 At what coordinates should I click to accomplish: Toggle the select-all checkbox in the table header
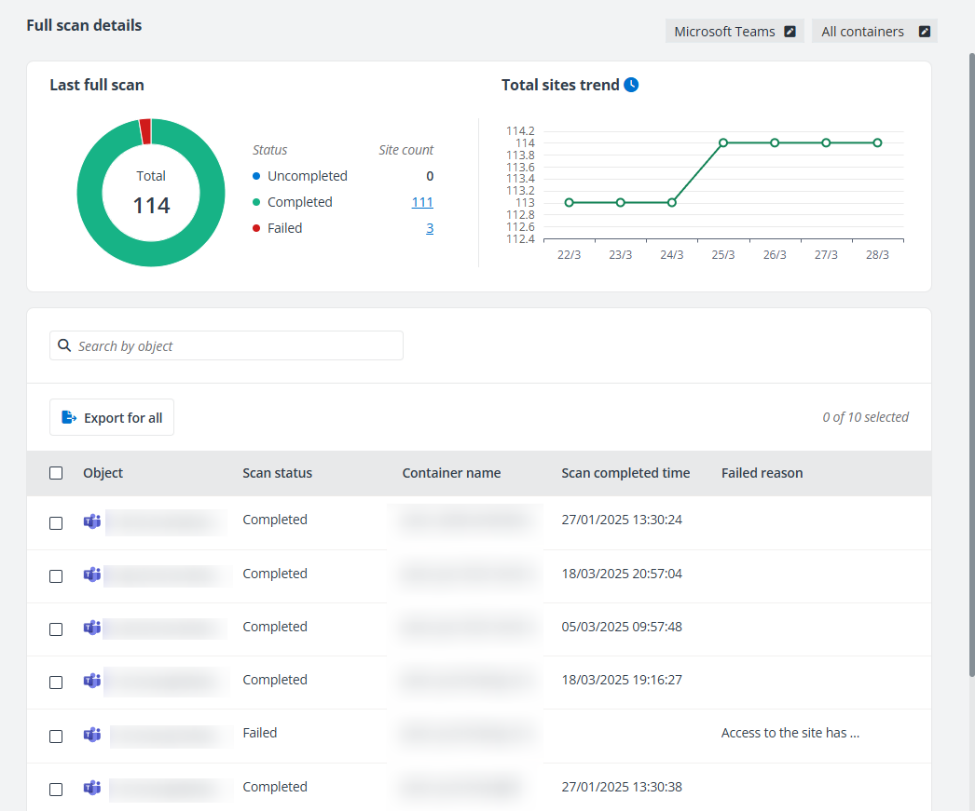tap(56, 472)
